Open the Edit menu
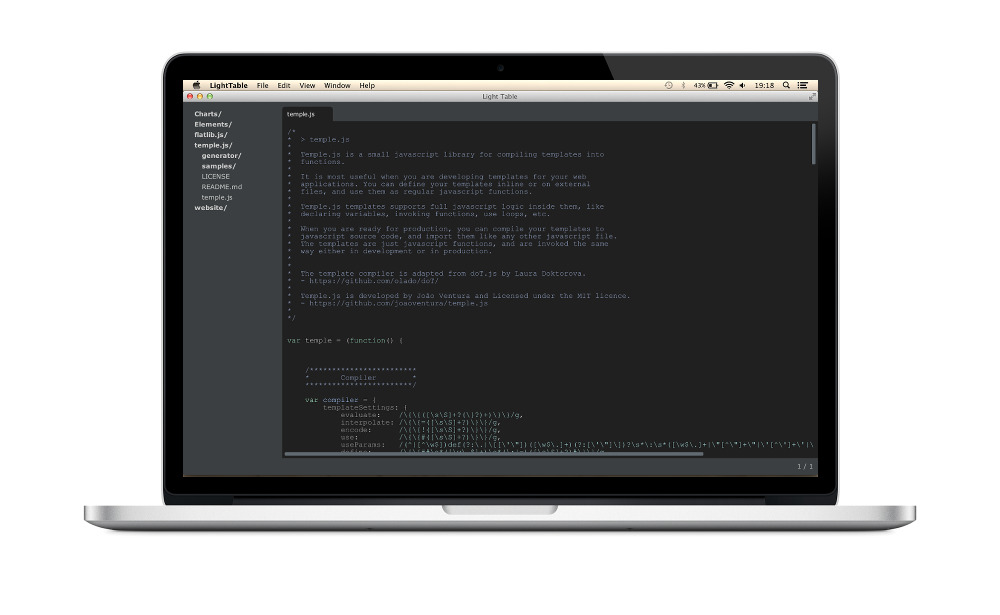Image resolution: width=1000 pixels, height=615 pixels. (x=284, y=85)
